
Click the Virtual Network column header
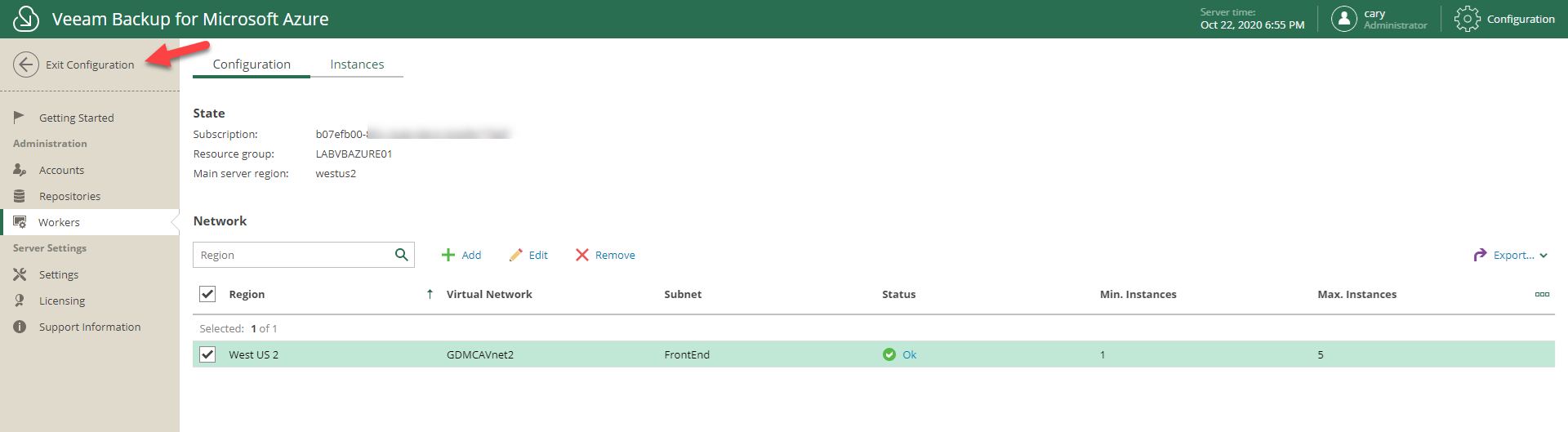coord(489,294)
